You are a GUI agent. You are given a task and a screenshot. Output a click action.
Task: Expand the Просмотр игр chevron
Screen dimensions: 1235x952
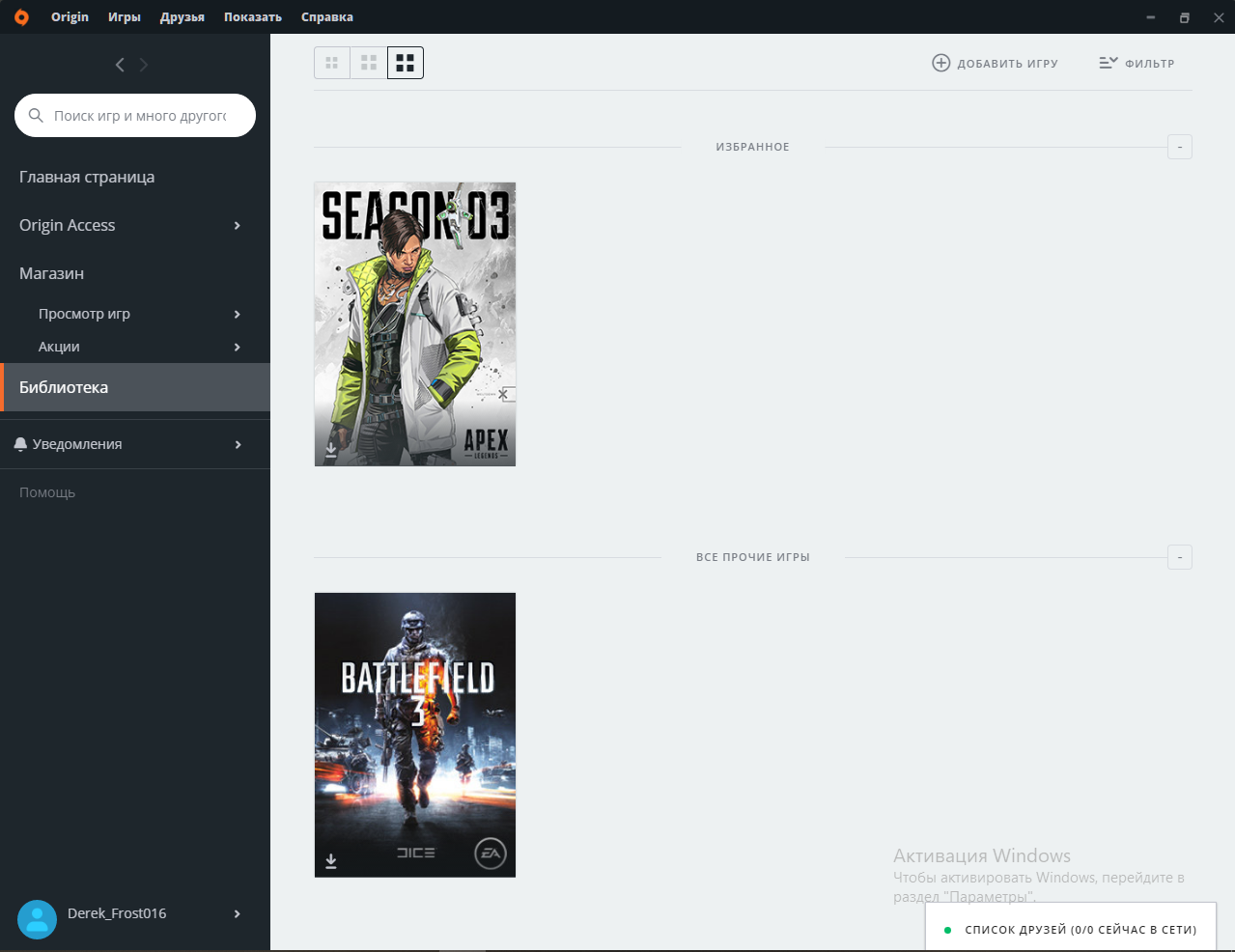click(x=238, y=314)
